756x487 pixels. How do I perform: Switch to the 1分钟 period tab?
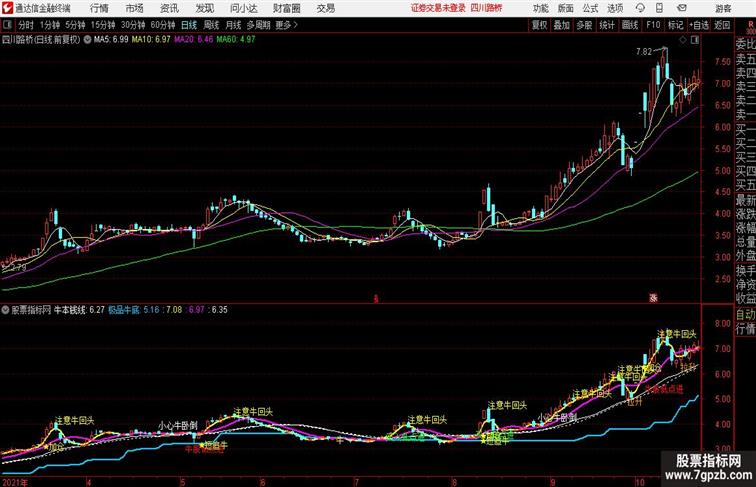point(50,25)
